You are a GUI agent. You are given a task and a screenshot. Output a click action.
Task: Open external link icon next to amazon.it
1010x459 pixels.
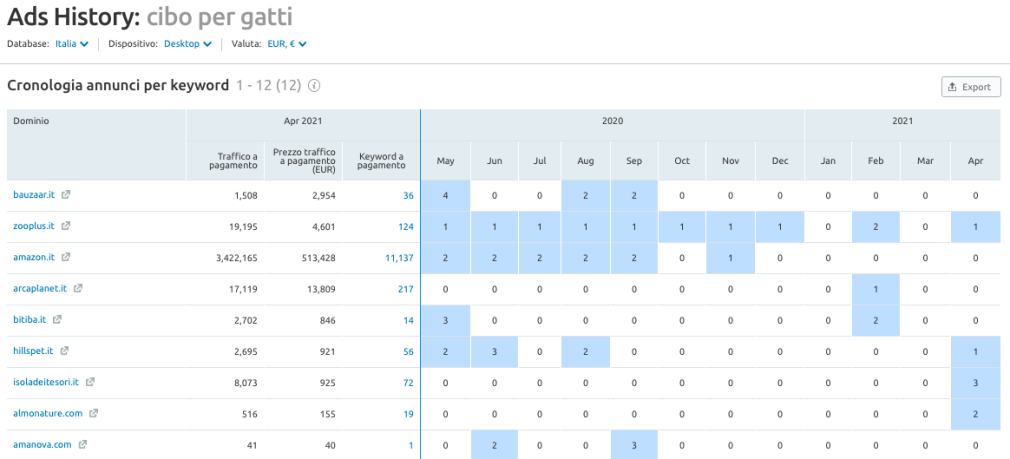coord(66,257)
